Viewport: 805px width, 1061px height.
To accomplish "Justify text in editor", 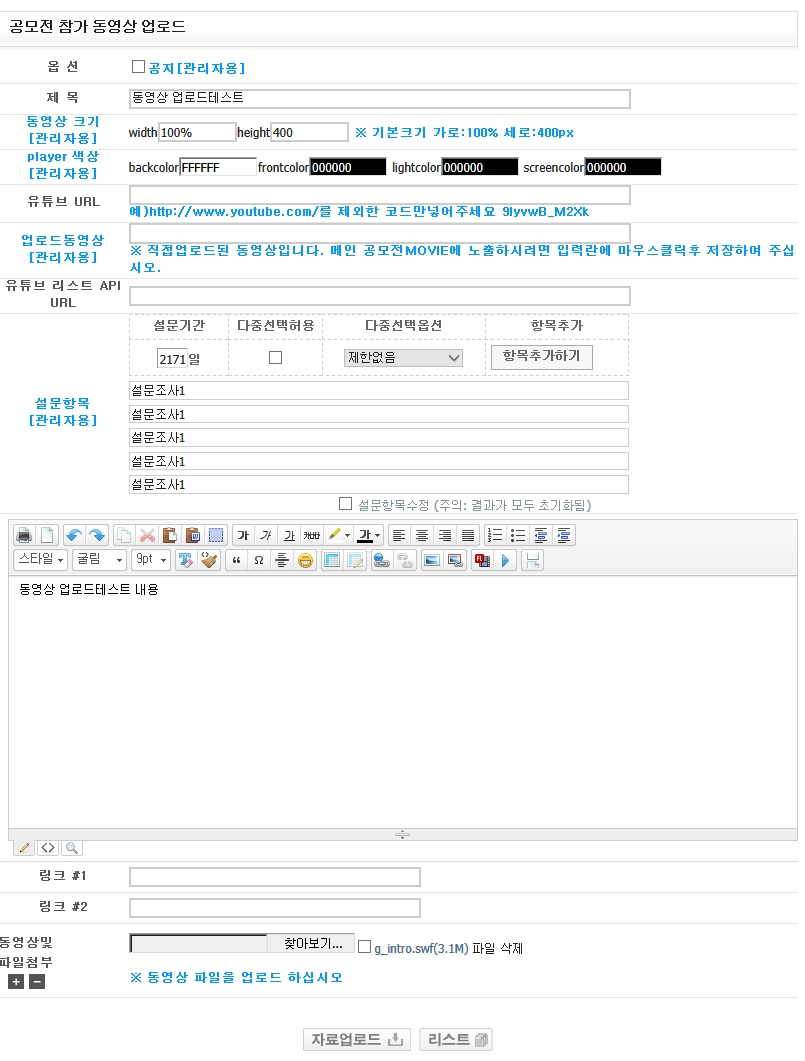I will [x=468, y=535].
